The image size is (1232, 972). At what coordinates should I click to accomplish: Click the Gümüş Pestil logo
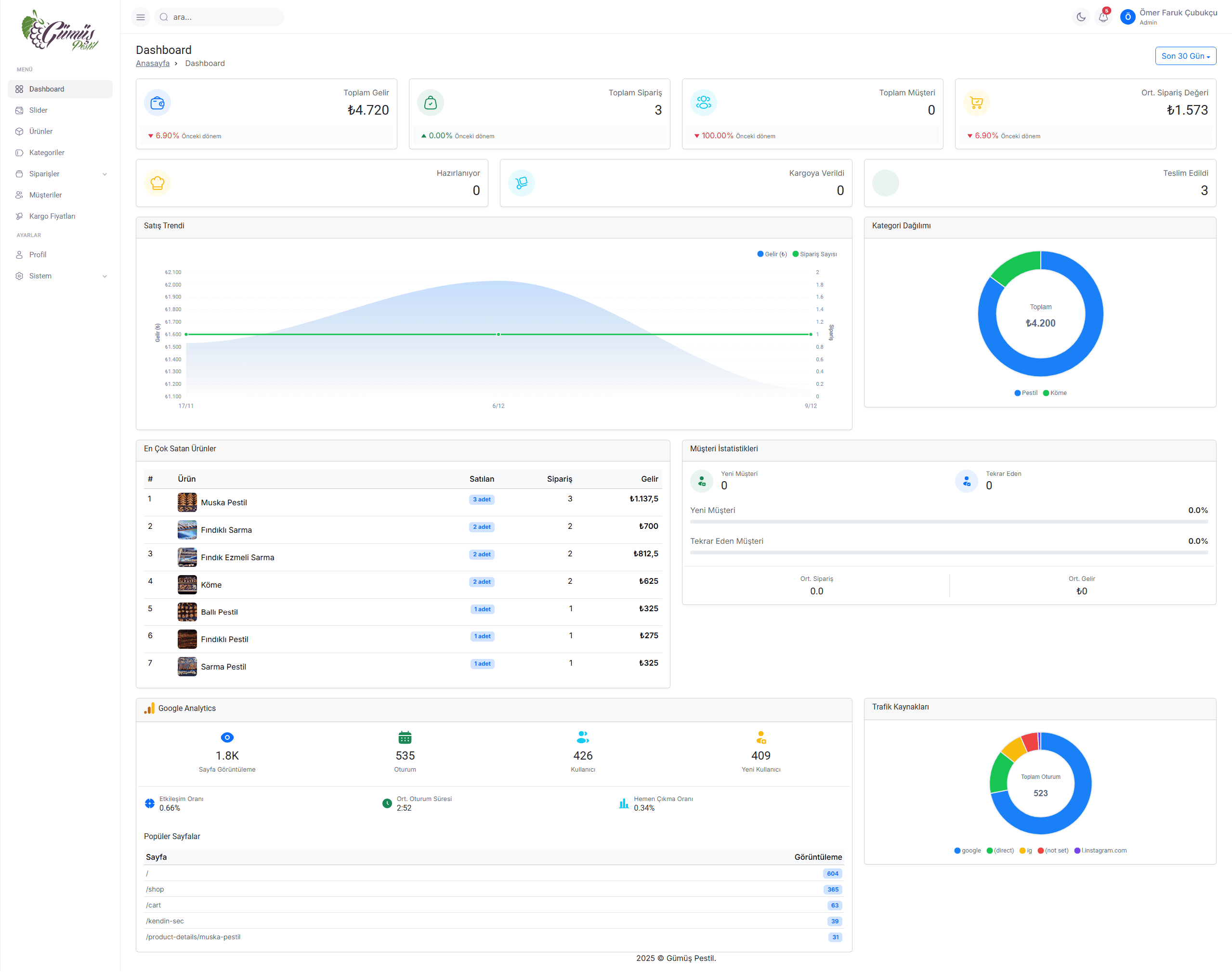point(60,31)
